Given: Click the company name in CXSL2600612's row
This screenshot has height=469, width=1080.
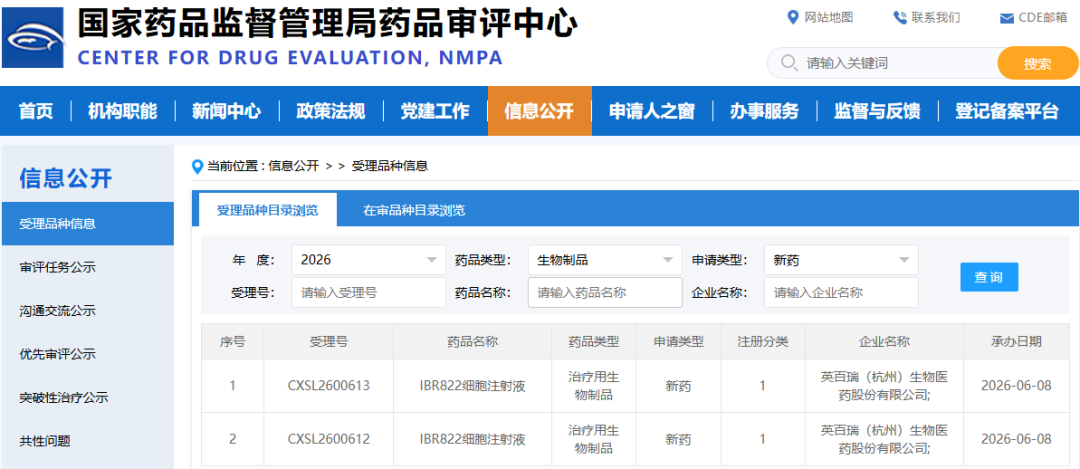Looking at the screenshot, I should point(884,439).
